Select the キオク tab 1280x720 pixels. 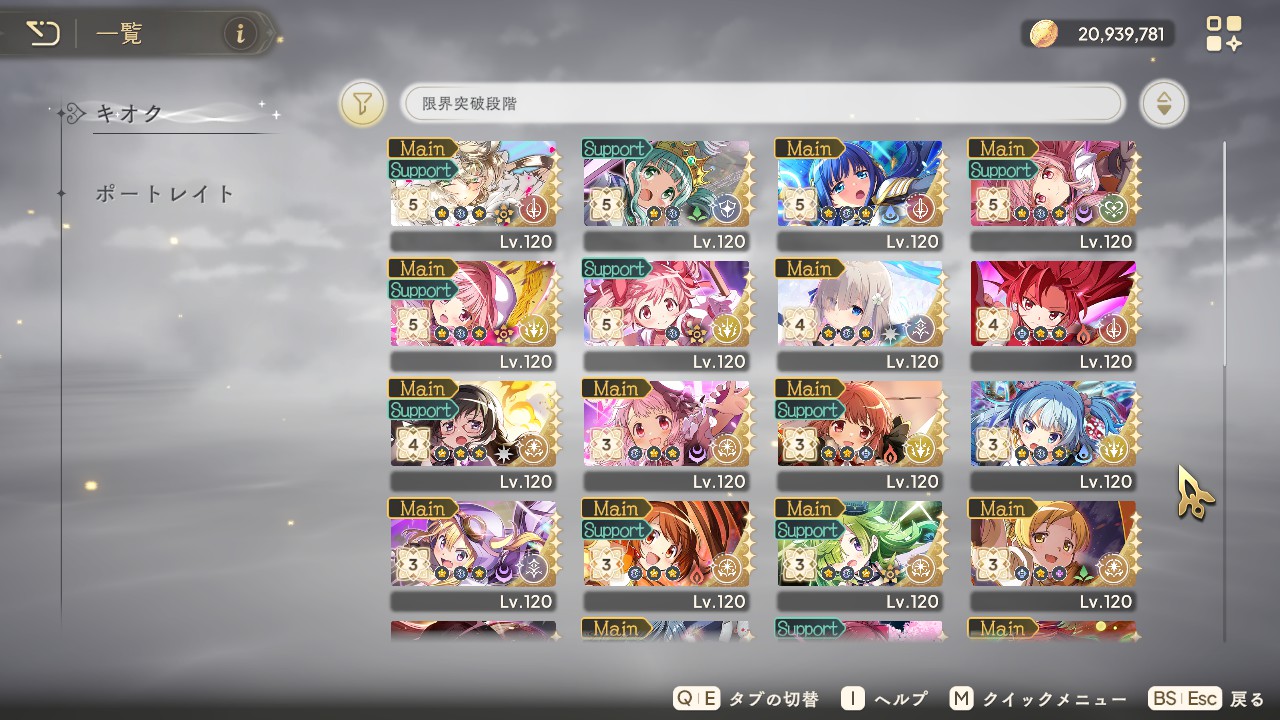coord(129,113)
